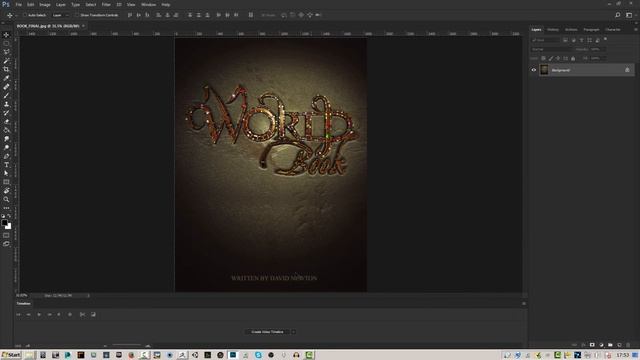Image resolution: width=640 pixels, height=360 pixels.
Task: Change screen mode icon in toolbox
Action: [x=6, y=244]
